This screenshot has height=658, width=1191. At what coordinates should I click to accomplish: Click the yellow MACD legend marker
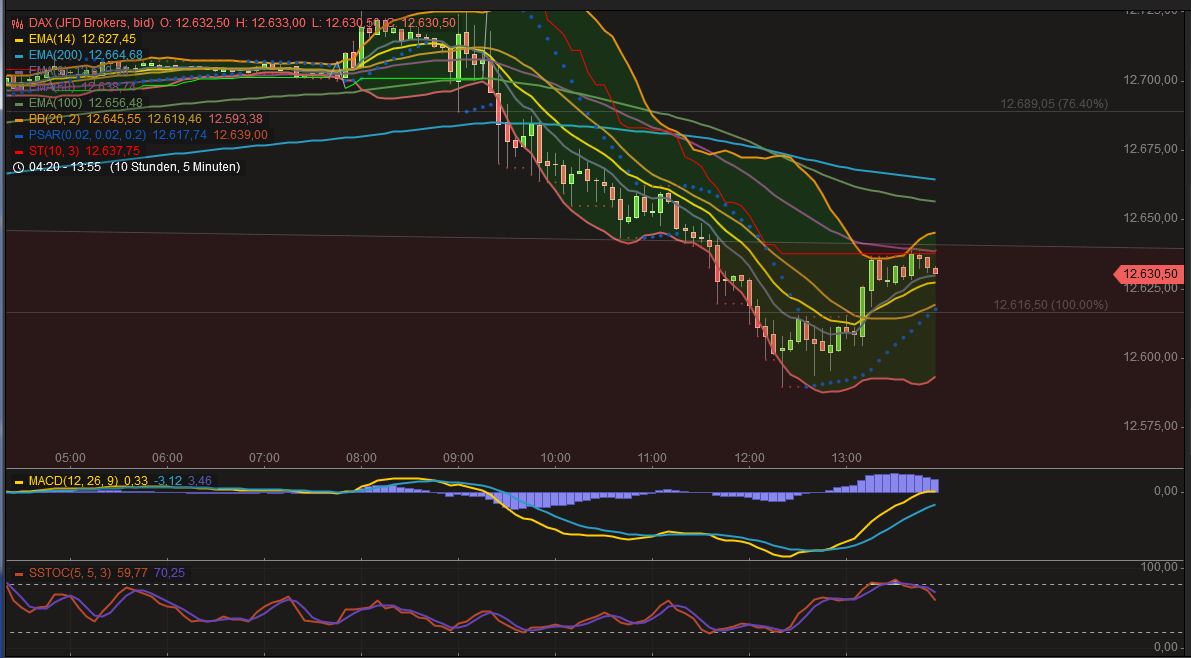coord(18,480)
